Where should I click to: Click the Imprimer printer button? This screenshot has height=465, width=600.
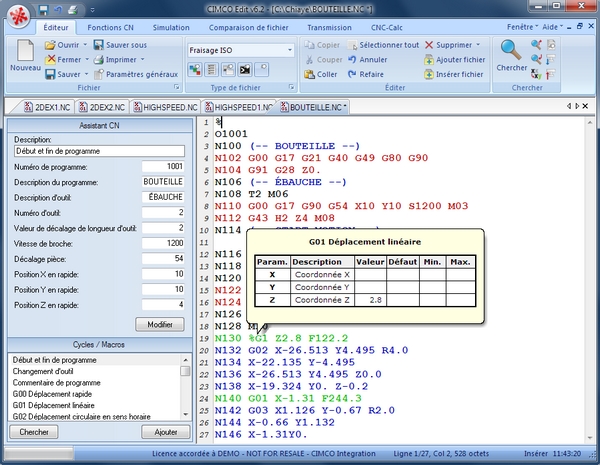click(x=115, y=59)
